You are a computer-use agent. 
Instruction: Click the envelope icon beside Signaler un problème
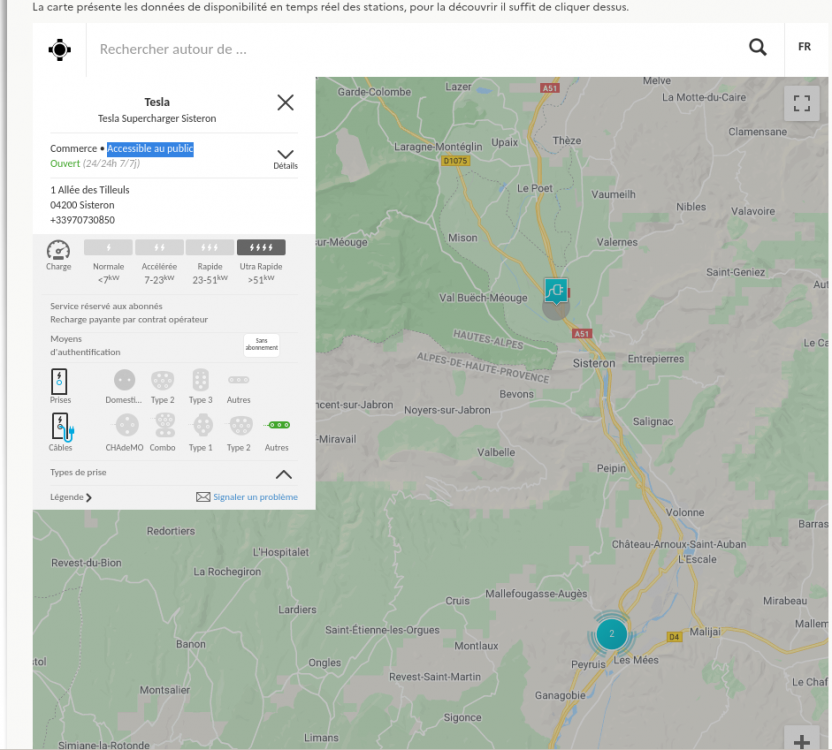coord(203,497)
